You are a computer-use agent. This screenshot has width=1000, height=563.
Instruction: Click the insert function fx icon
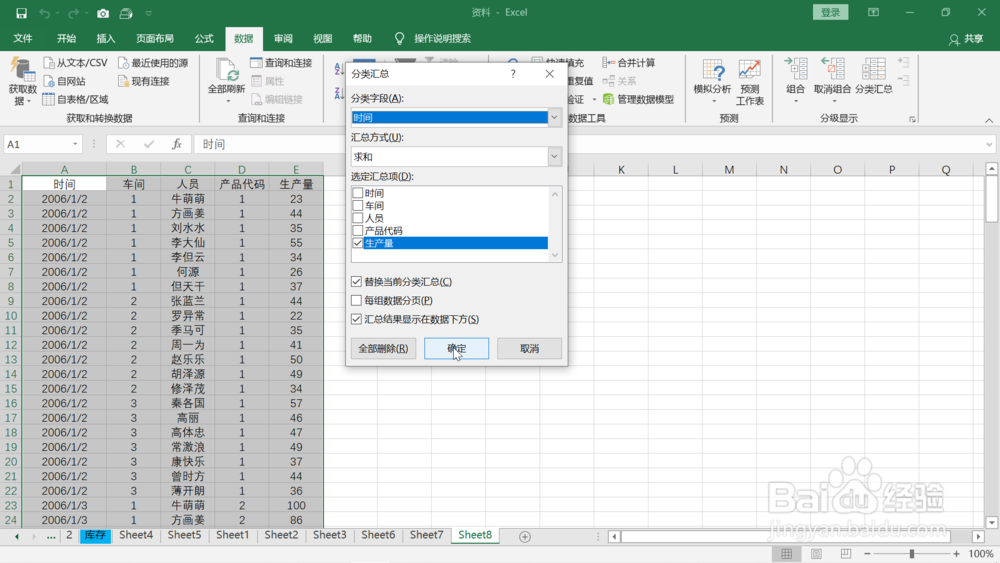click(177, 144)
